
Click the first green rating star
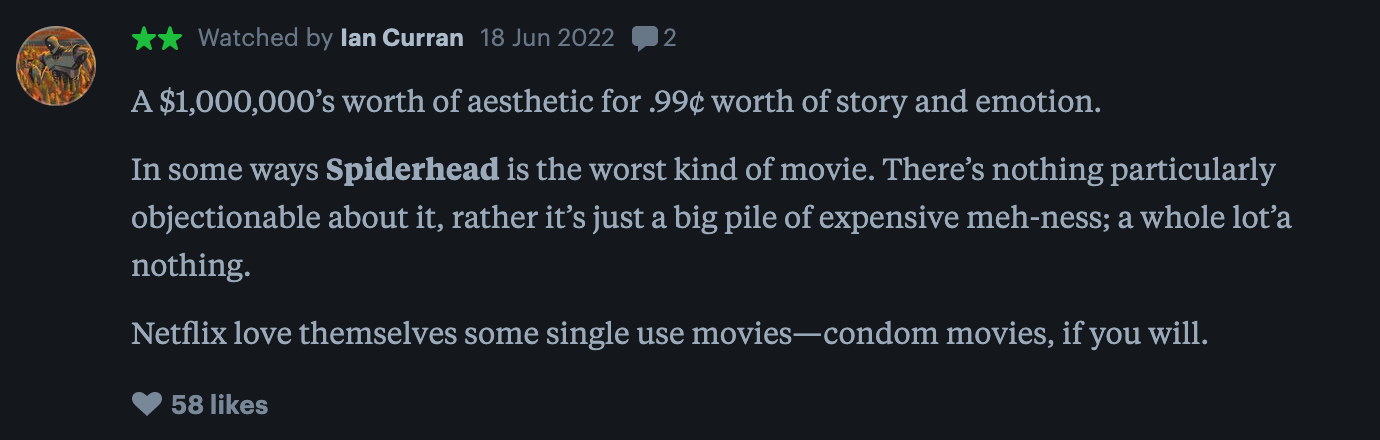[x=144, y=38]
